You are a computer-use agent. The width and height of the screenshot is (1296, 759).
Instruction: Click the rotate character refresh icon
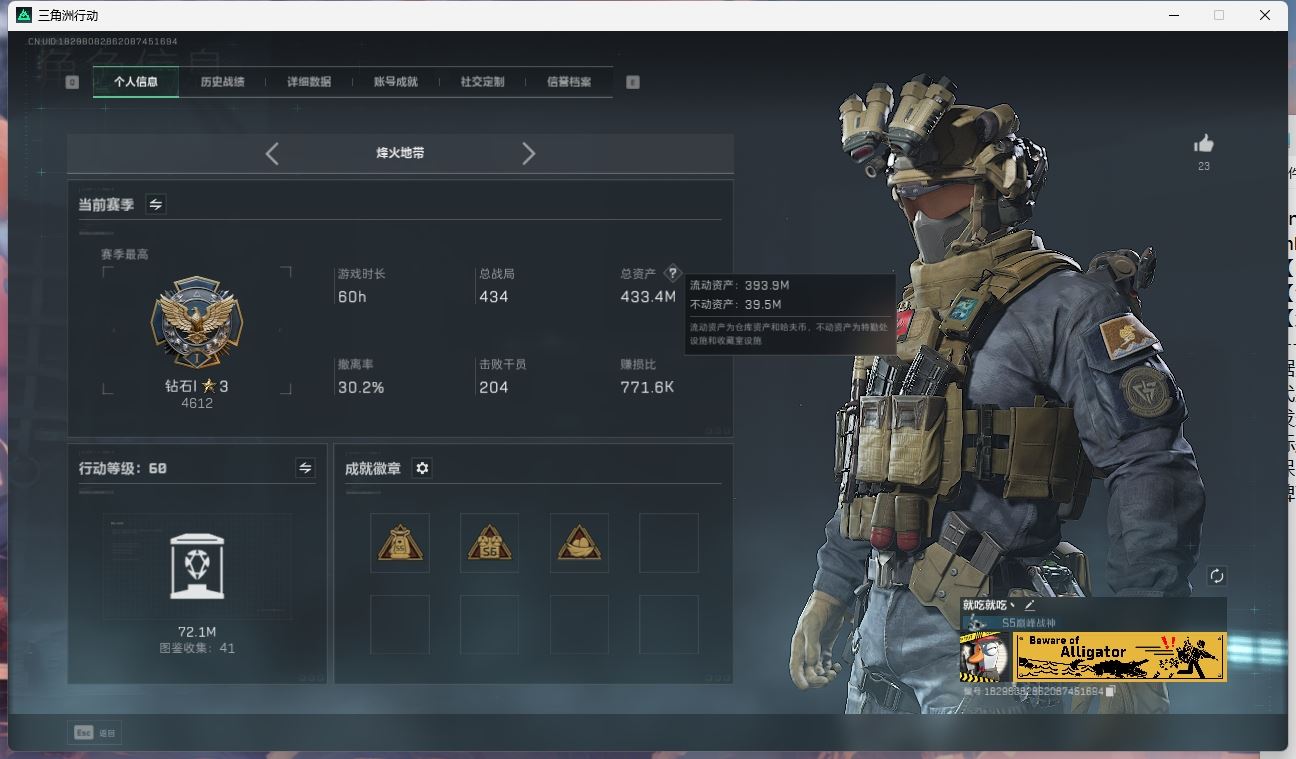click(x=1216, y=576)
